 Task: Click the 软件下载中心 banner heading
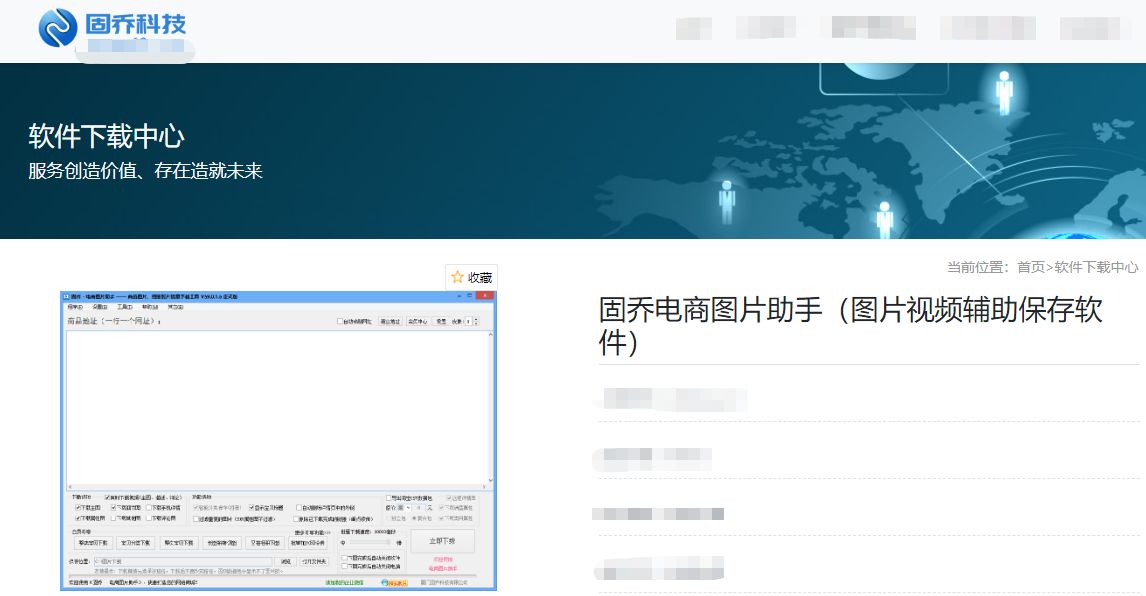click(x=107, y=137)
